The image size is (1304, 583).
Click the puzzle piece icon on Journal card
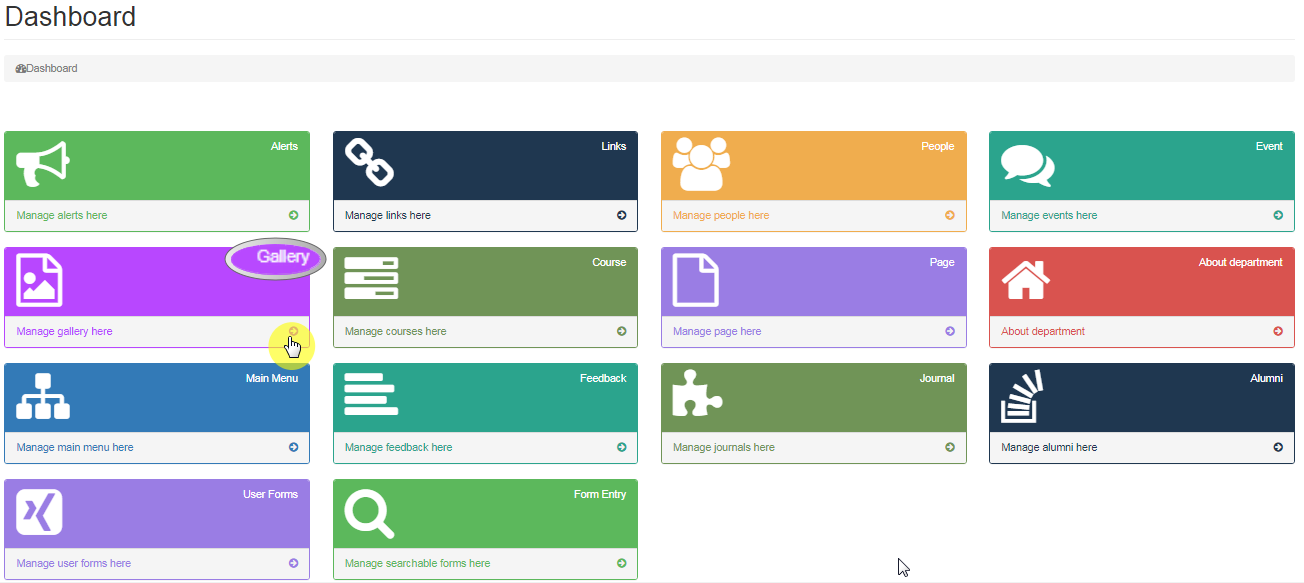[697, 393]
